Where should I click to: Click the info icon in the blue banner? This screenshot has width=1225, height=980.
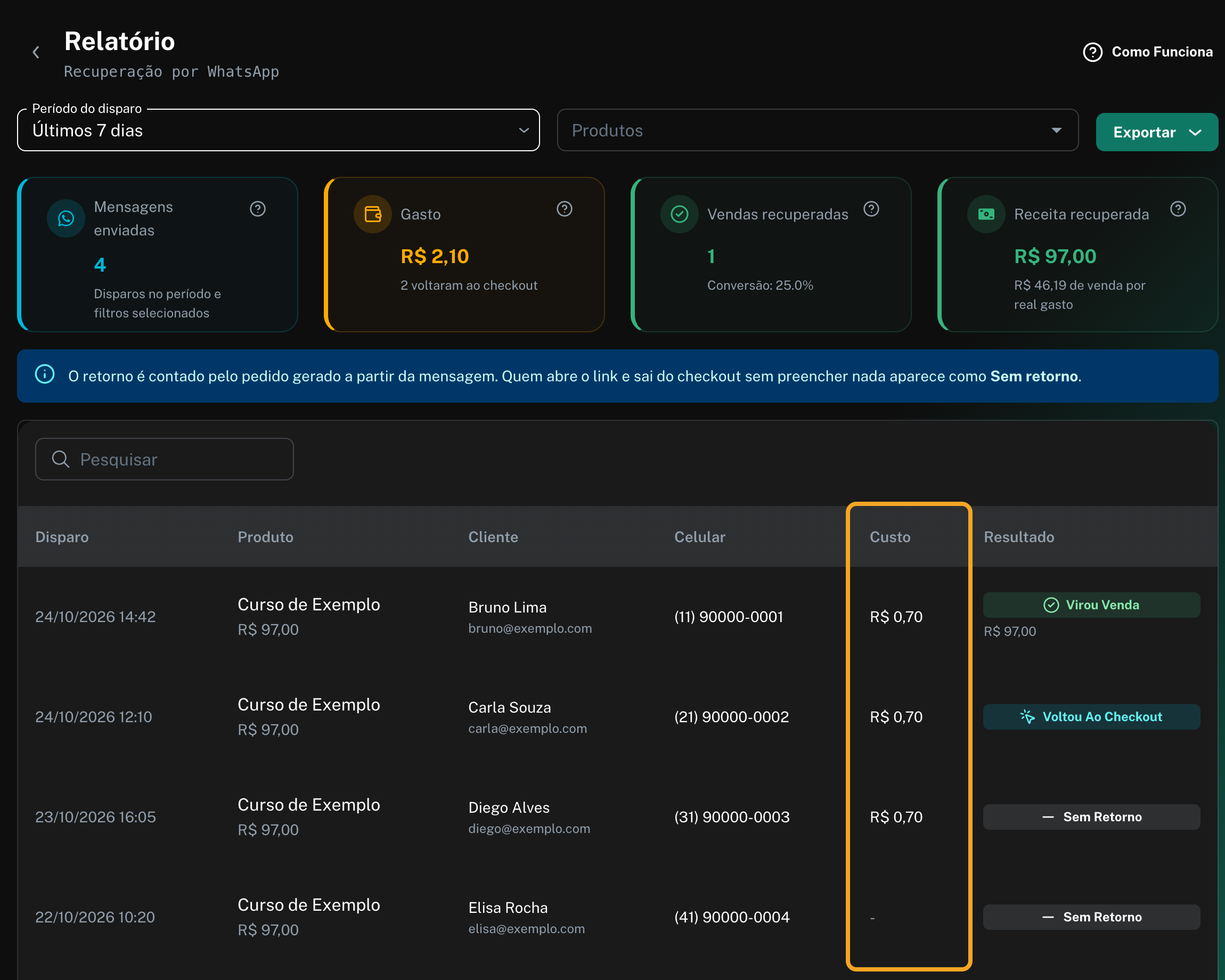[x=45, y=374]
